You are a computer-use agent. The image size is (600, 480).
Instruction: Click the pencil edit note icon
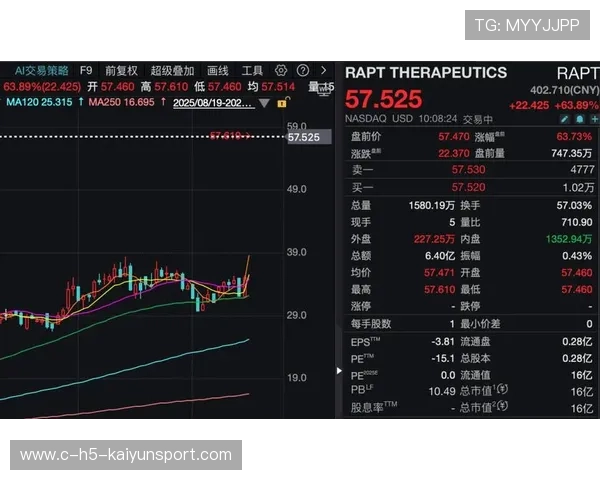click(564, 119)
